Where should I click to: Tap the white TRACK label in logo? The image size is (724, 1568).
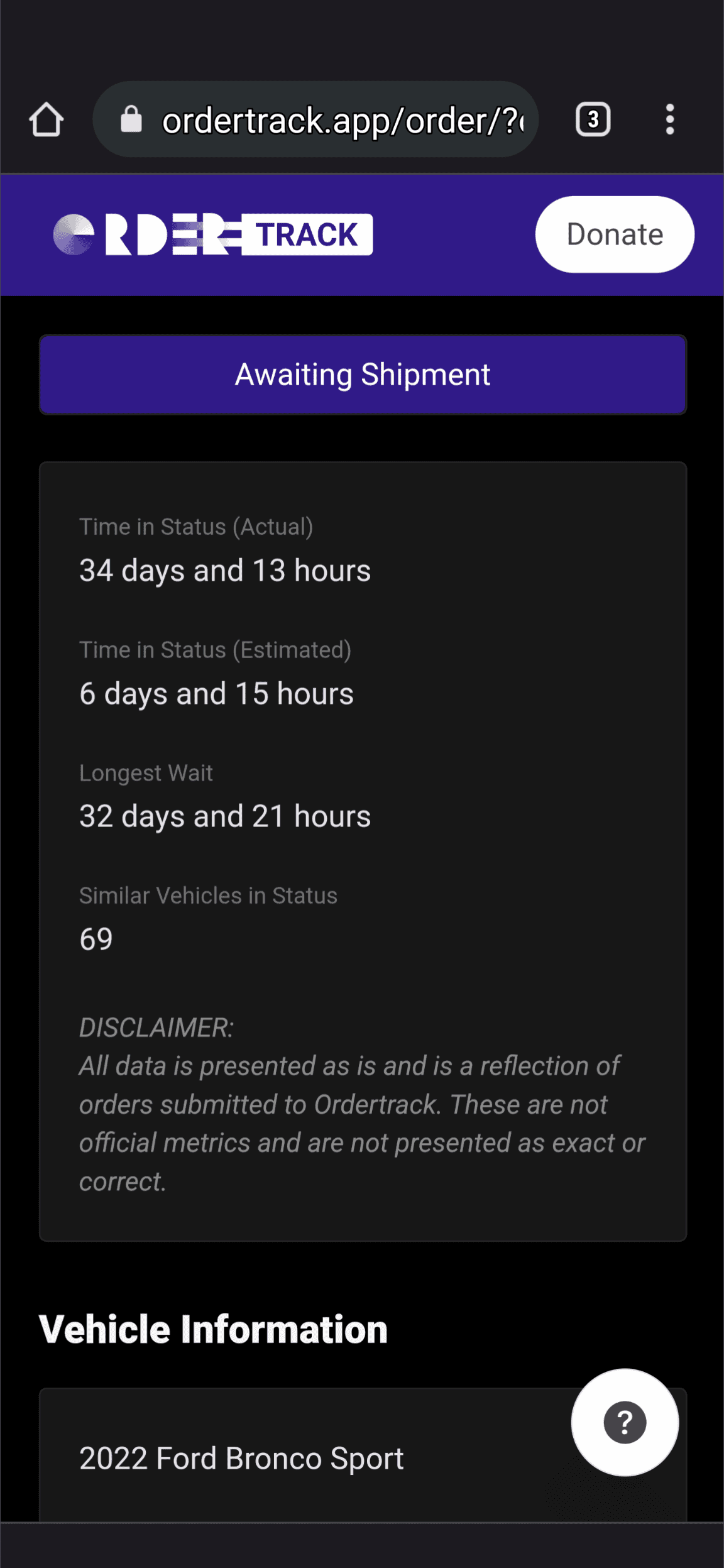pyautogui.click(x=307, y=235)
